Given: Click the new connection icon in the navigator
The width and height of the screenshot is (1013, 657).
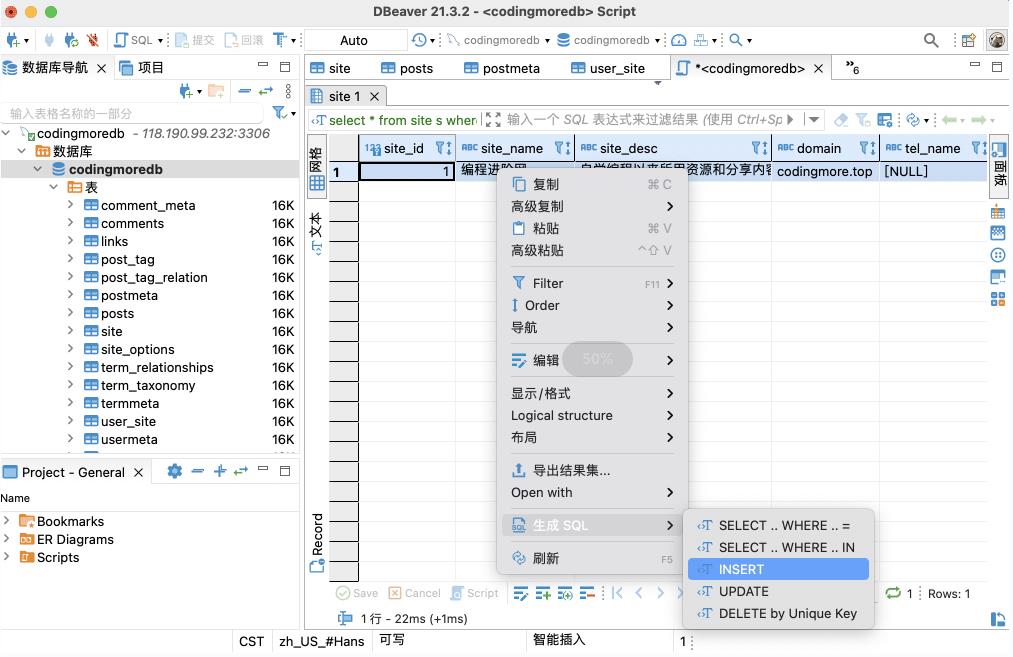Looking at the screenshot, I should coord(186,91).
